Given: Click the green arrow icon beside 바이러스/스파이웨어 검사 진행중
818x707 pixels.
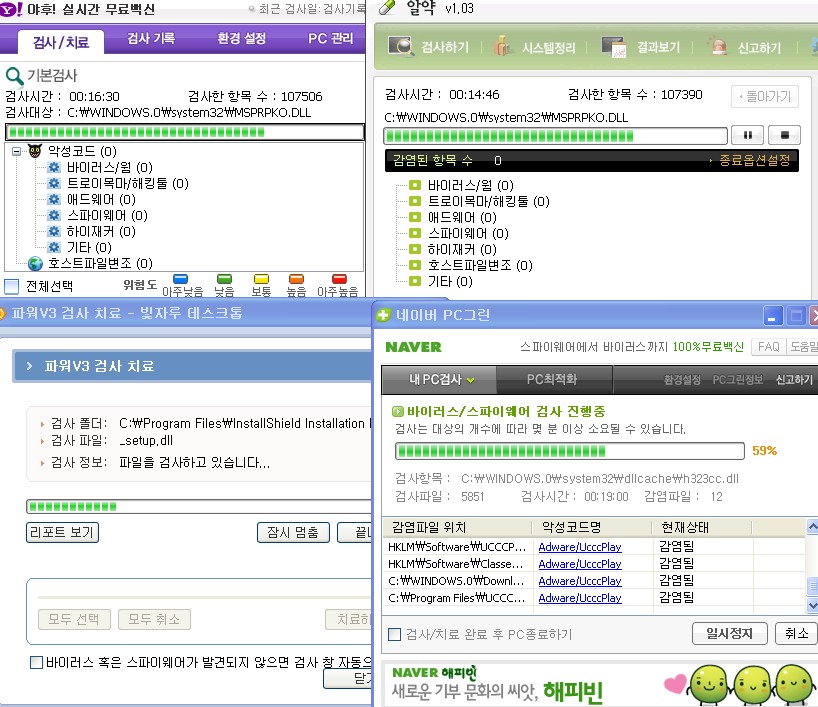Looking at the screenshot, I should [398, 412].
